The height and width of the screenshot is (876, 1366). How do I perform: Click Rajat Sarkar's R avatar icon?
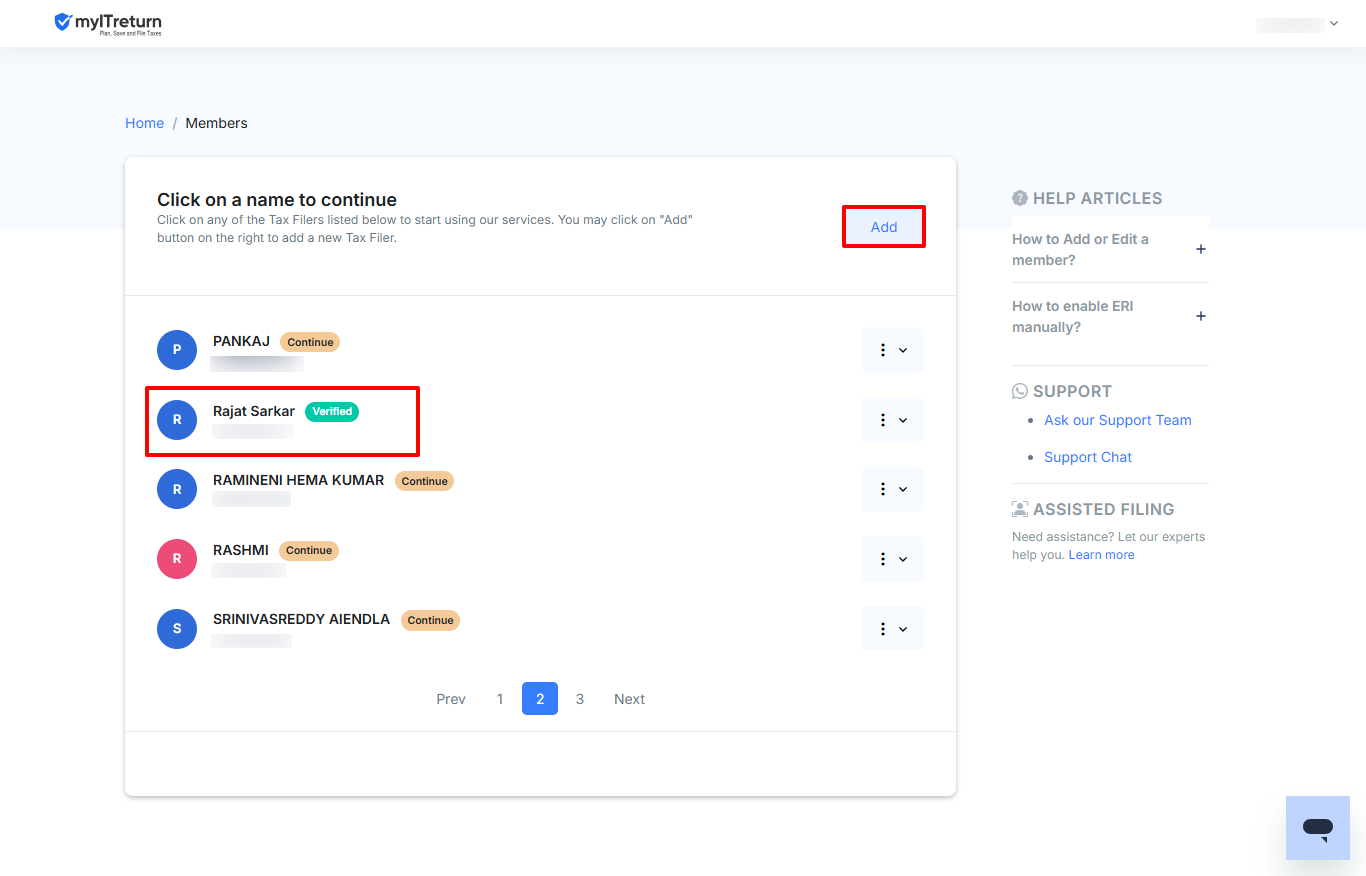tap(177, 420)
